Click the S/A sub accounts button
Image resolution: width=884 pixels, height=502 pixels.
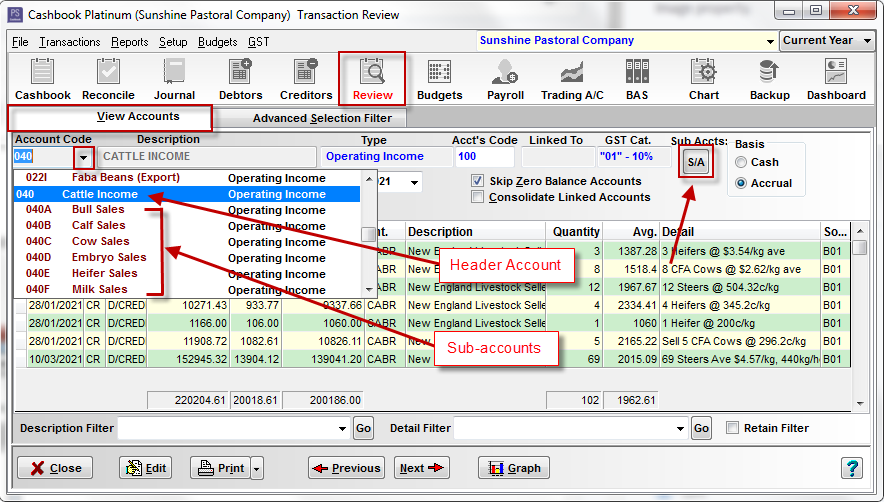coord(696,162)
